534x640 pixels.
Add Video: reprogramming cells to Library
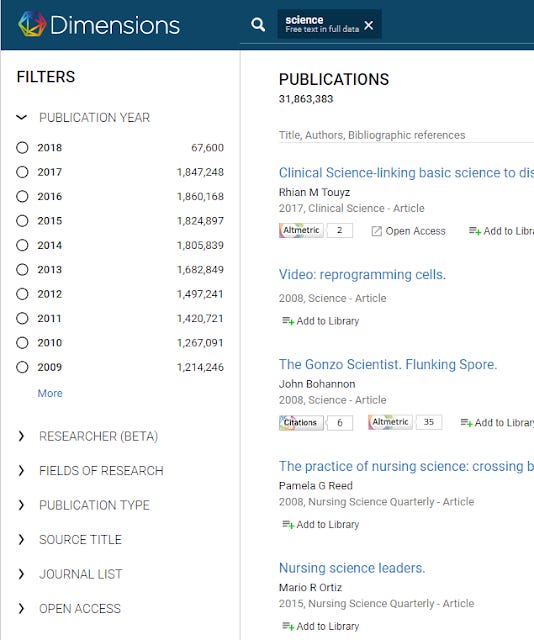[x=320, y=321]
